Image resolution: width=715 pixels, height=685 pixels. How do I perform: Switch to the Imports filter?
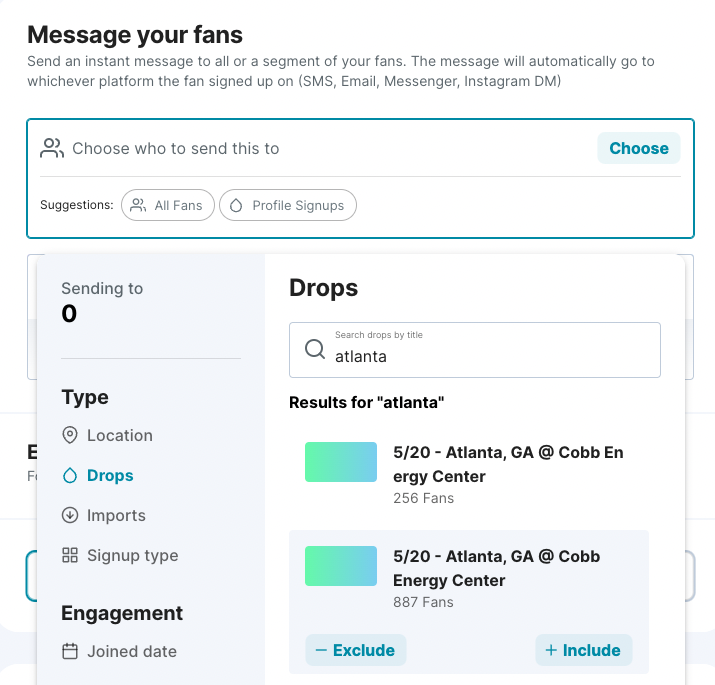click(x=116, y=515)
